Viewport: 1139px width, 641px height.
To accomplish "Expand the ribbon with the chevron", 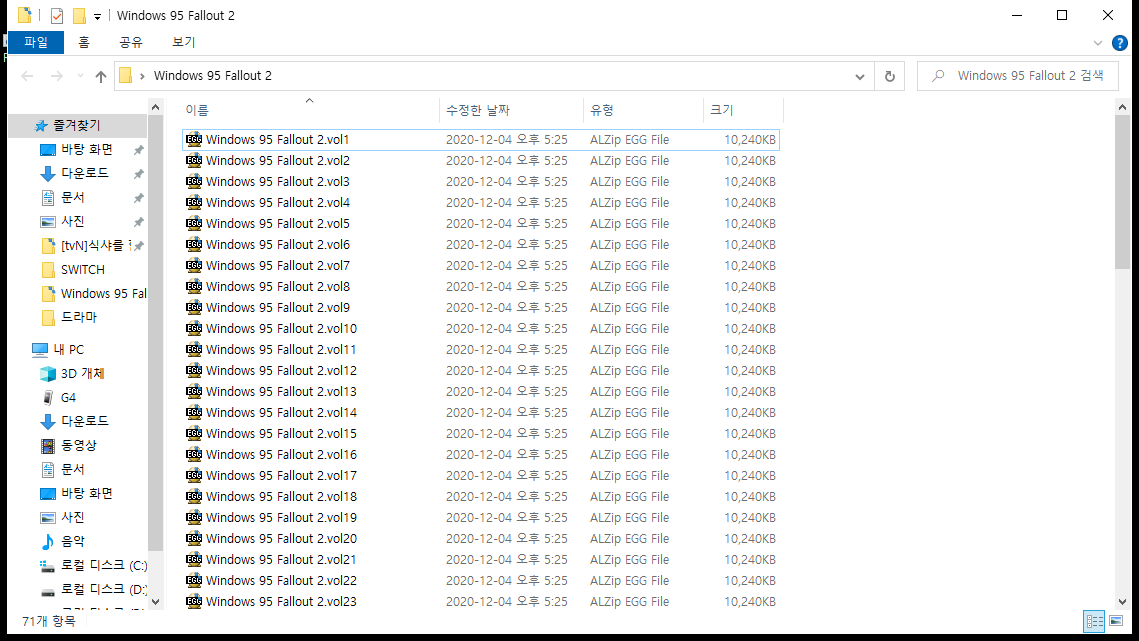I will (1098, 43).
